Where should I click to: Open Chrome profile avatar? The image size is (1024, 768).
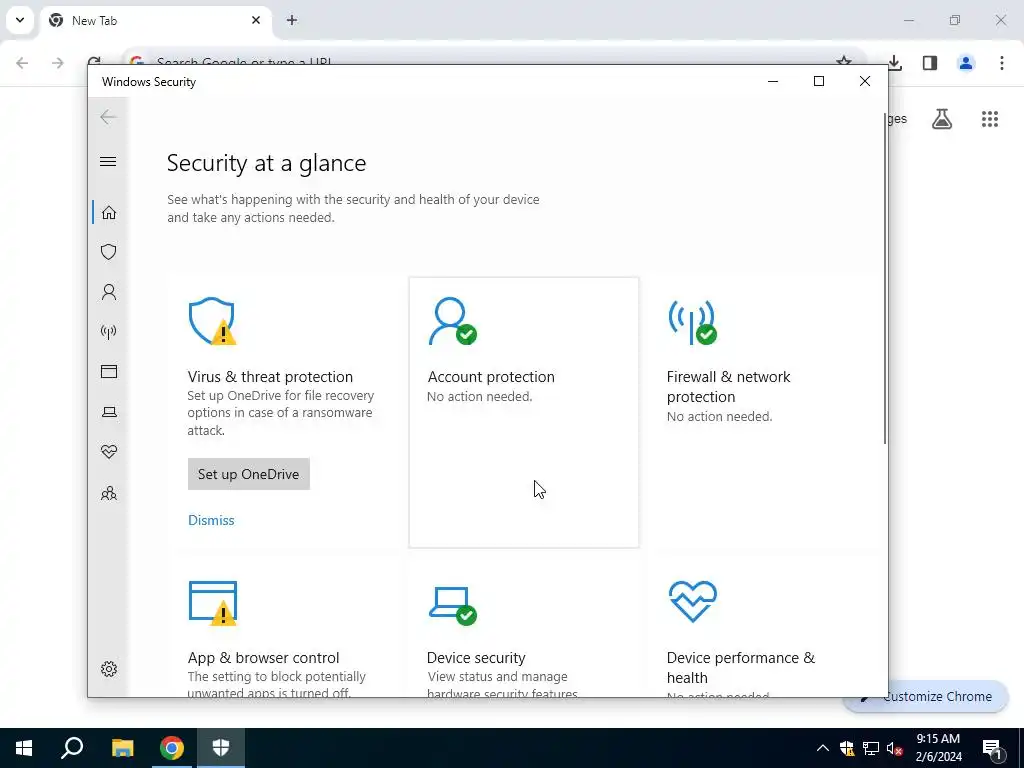click(x=966, y=63)
